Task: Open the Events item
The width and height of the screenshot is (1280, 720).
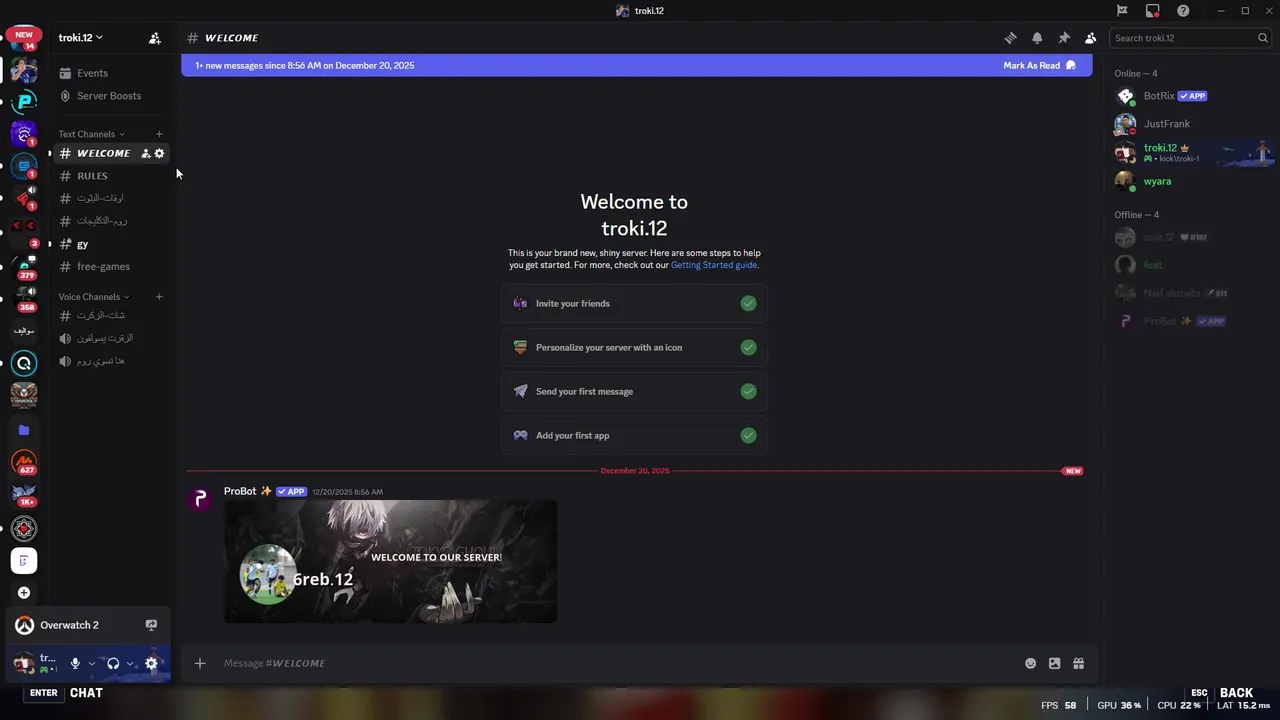Action: click(x=110, y=73)
